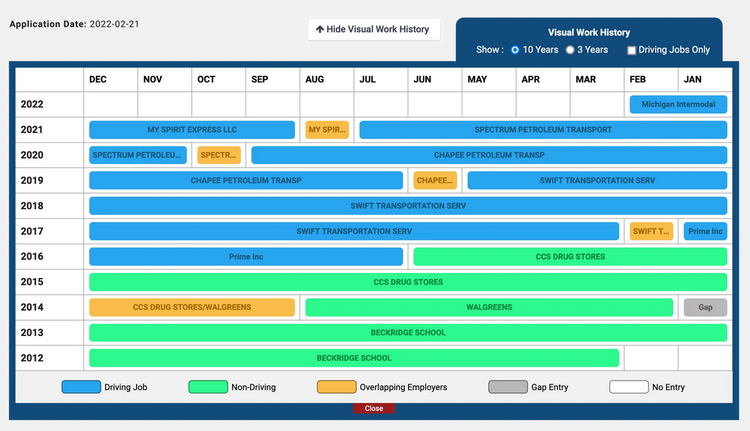Click the orange SPECTR... overlap bar
The width and height of the screenshot is (750, 431).
tap(219, 155)
